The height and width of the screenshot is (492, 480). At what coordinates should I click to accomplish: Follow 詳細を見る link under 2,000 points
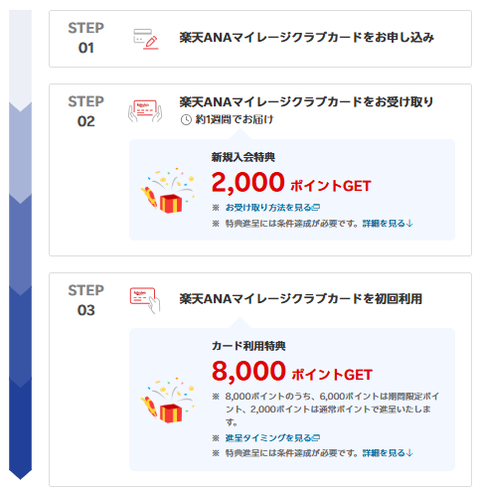[x=388, y=223]
